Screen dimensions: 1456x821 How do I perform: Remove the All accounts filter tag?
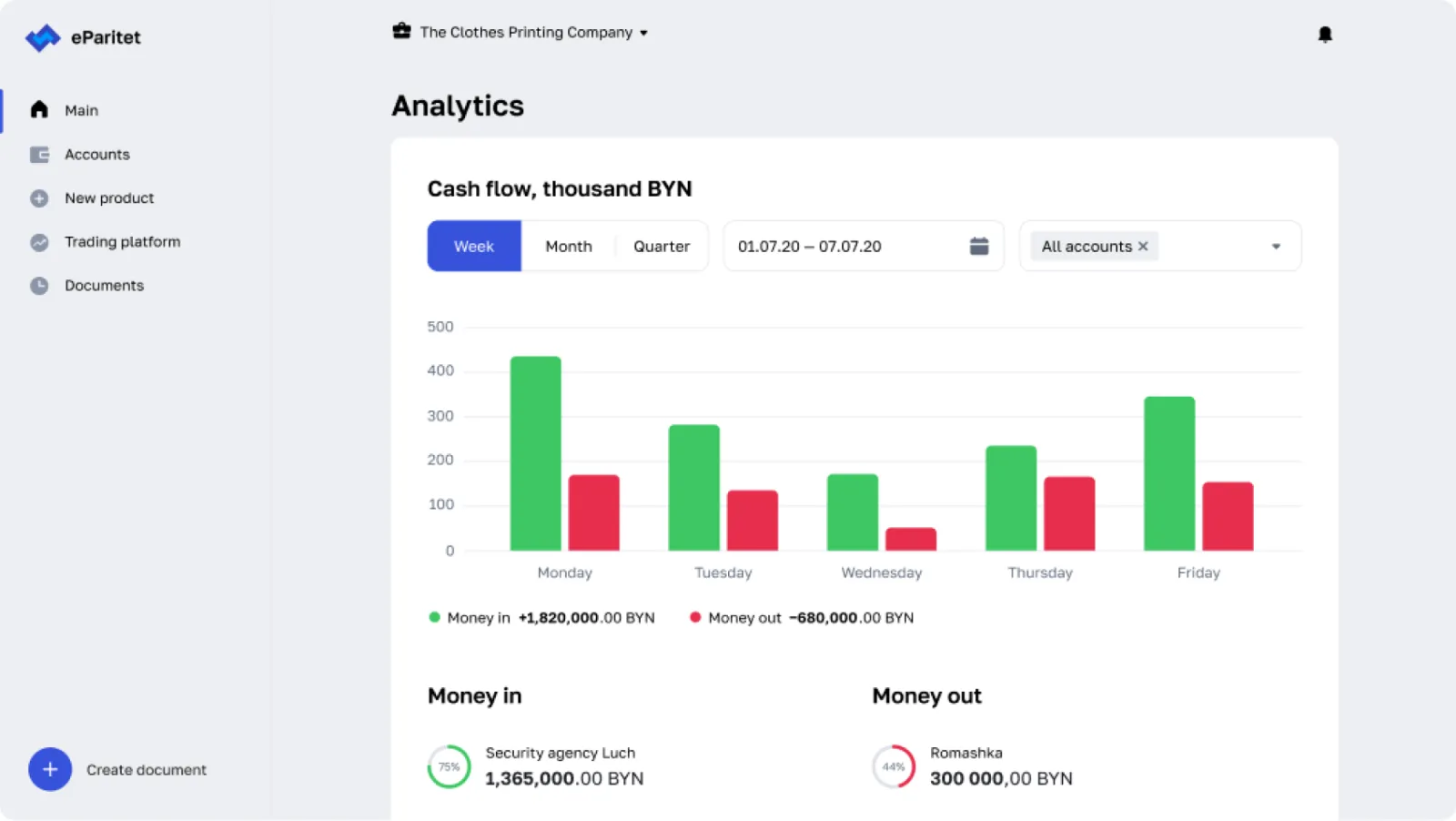coord(1143,247)
